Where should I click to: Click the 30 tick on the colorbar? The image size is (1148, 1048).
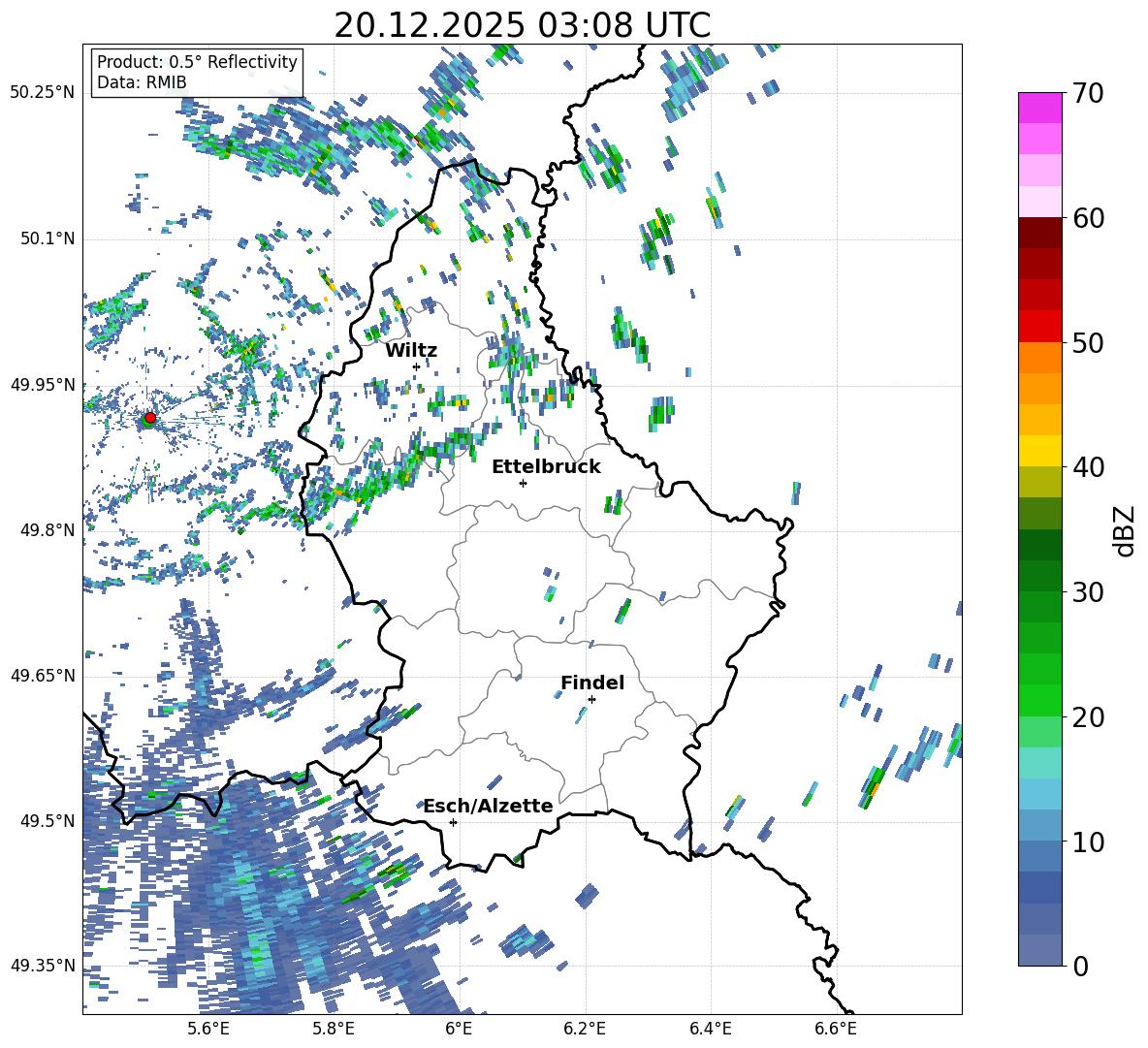[x=1088, y=592]
